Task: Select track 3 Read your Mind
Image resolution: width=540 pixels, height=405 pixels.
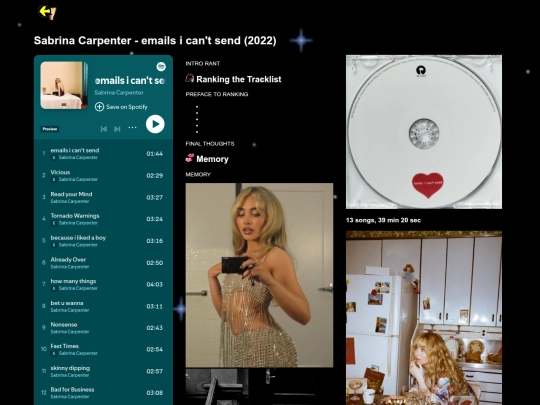Action: pyautogui.click(x=103, y=197)
